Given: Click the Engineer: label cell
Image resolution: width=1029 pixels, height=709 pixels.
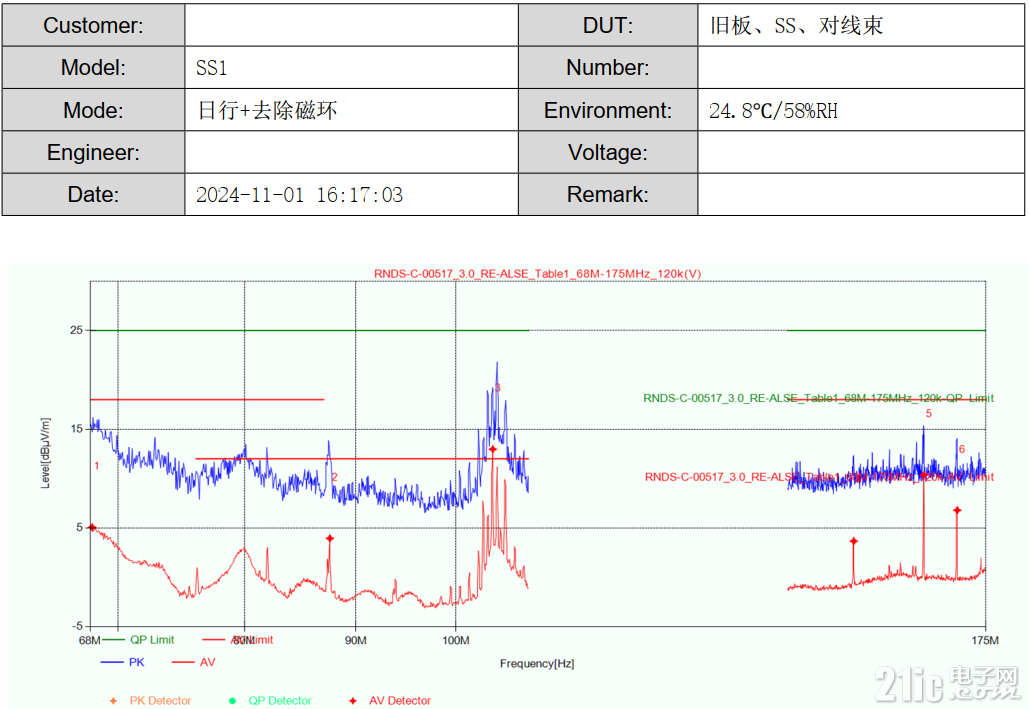Looking at the screenshot, I should (93, 152).
